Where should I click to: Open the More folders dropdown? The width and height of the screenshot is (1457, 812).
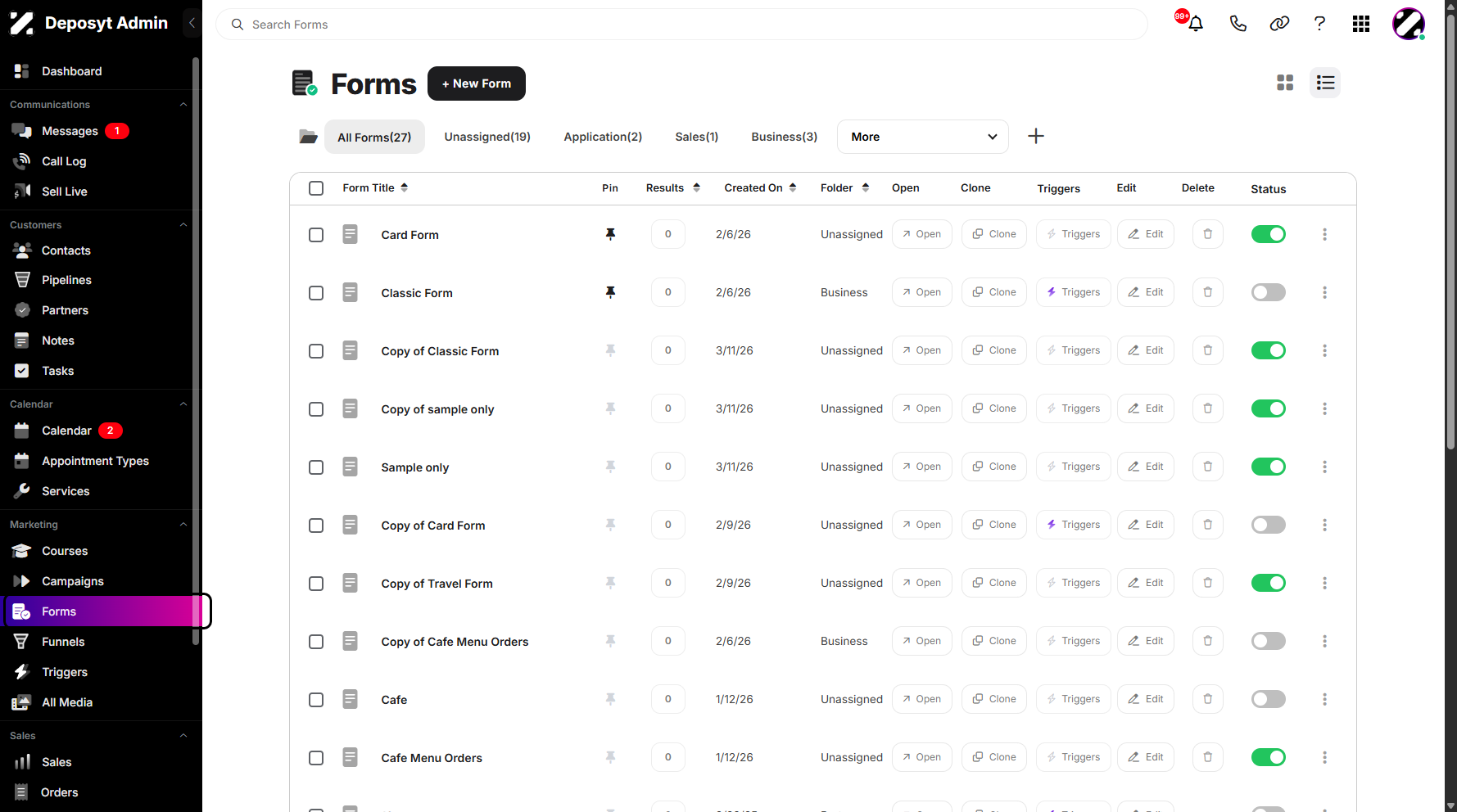(x=923, y=137)
